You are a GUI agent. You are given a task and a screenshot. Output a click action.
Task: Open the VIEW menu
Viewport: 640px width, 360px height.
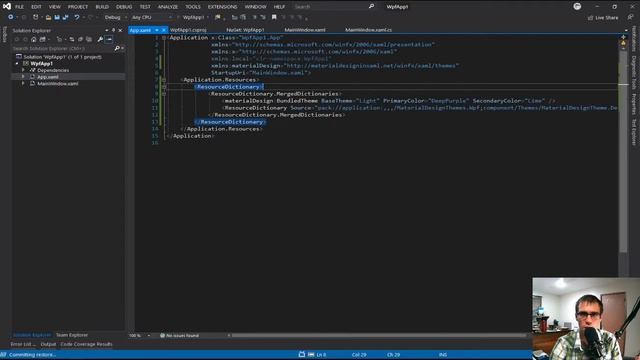pyautogui.click(x=55, y=7)
